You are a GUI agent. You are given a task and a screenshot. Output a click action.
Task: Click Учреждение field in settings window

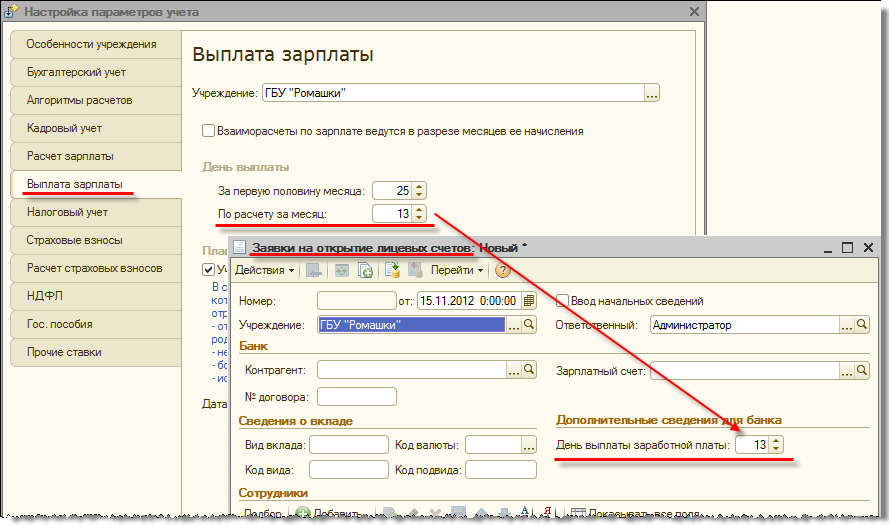[x=453, y=93]
